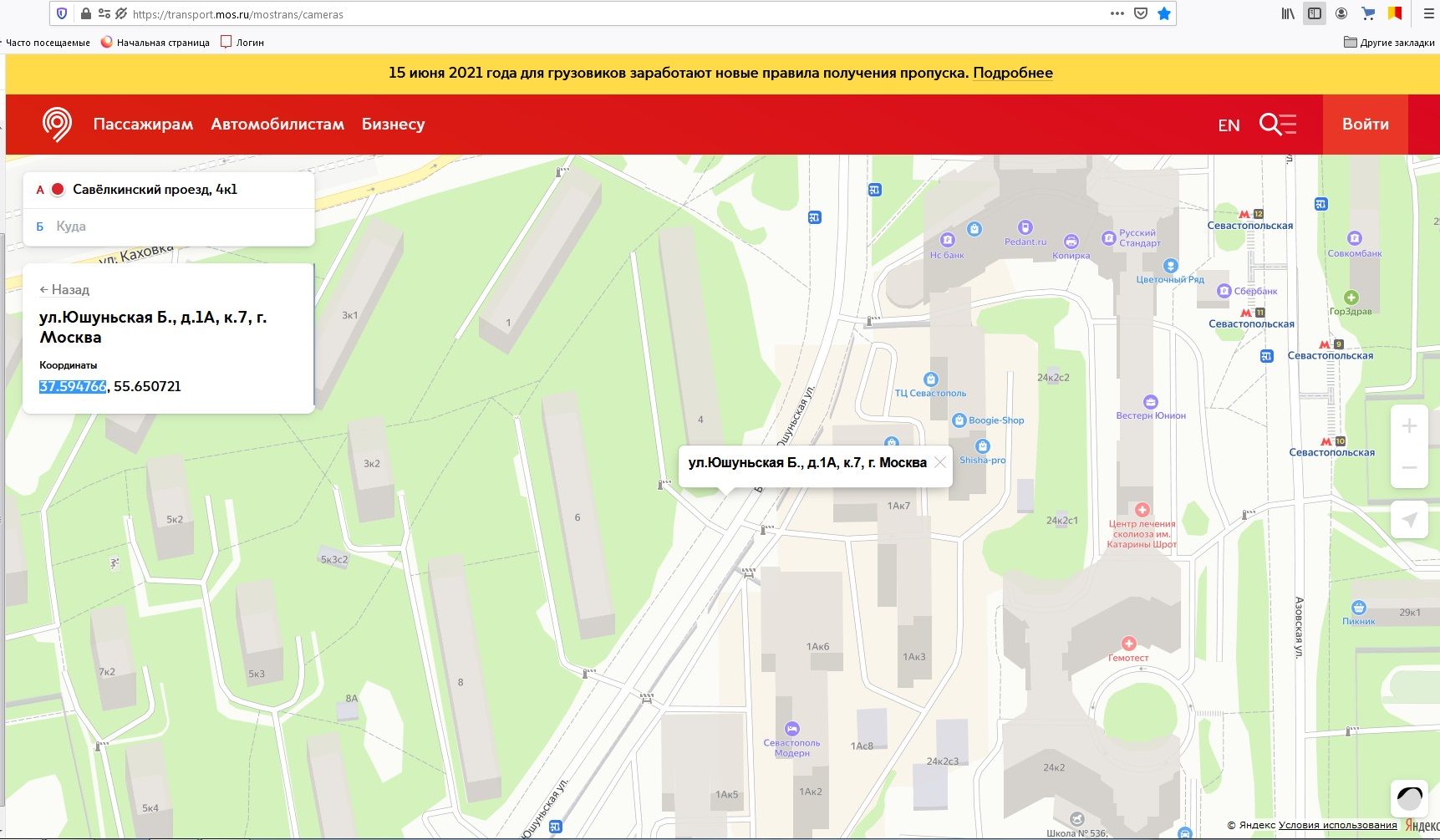Go back using the Назад link
The image size is (1440, 840).
(x=64, y=289)
